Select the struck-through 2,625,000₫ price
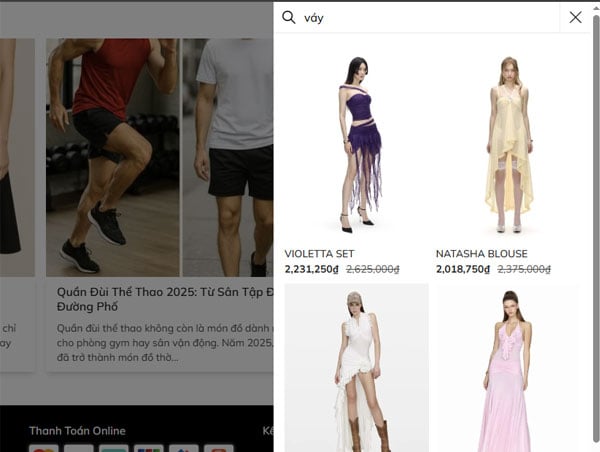Viewport: 600px width, 452px height. coord(373,269)
